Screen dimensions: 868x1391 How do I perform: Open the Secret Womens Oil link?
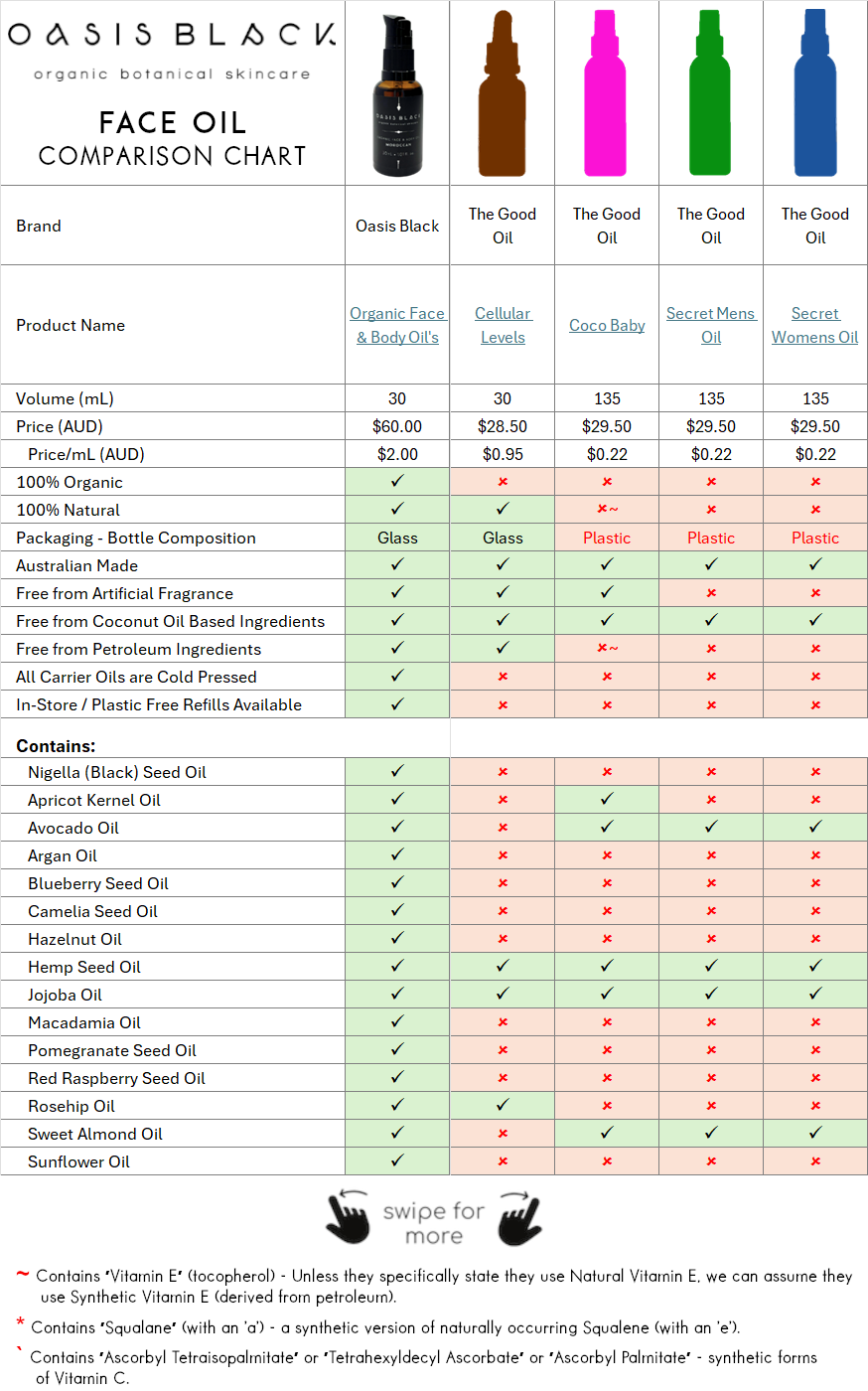(815, 325)
